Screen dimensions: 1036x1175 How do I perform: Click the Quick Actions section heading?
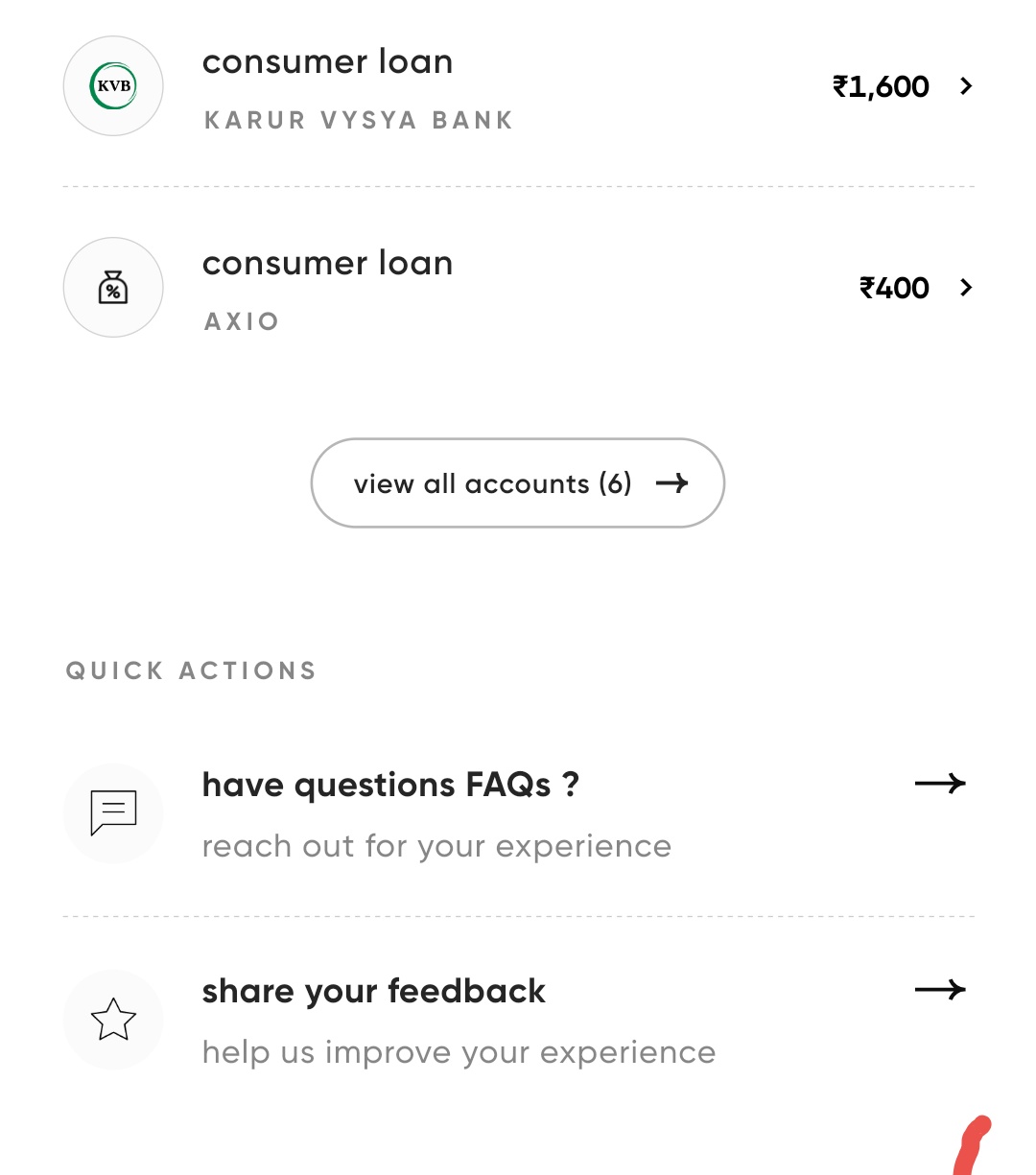coord(191,670)
